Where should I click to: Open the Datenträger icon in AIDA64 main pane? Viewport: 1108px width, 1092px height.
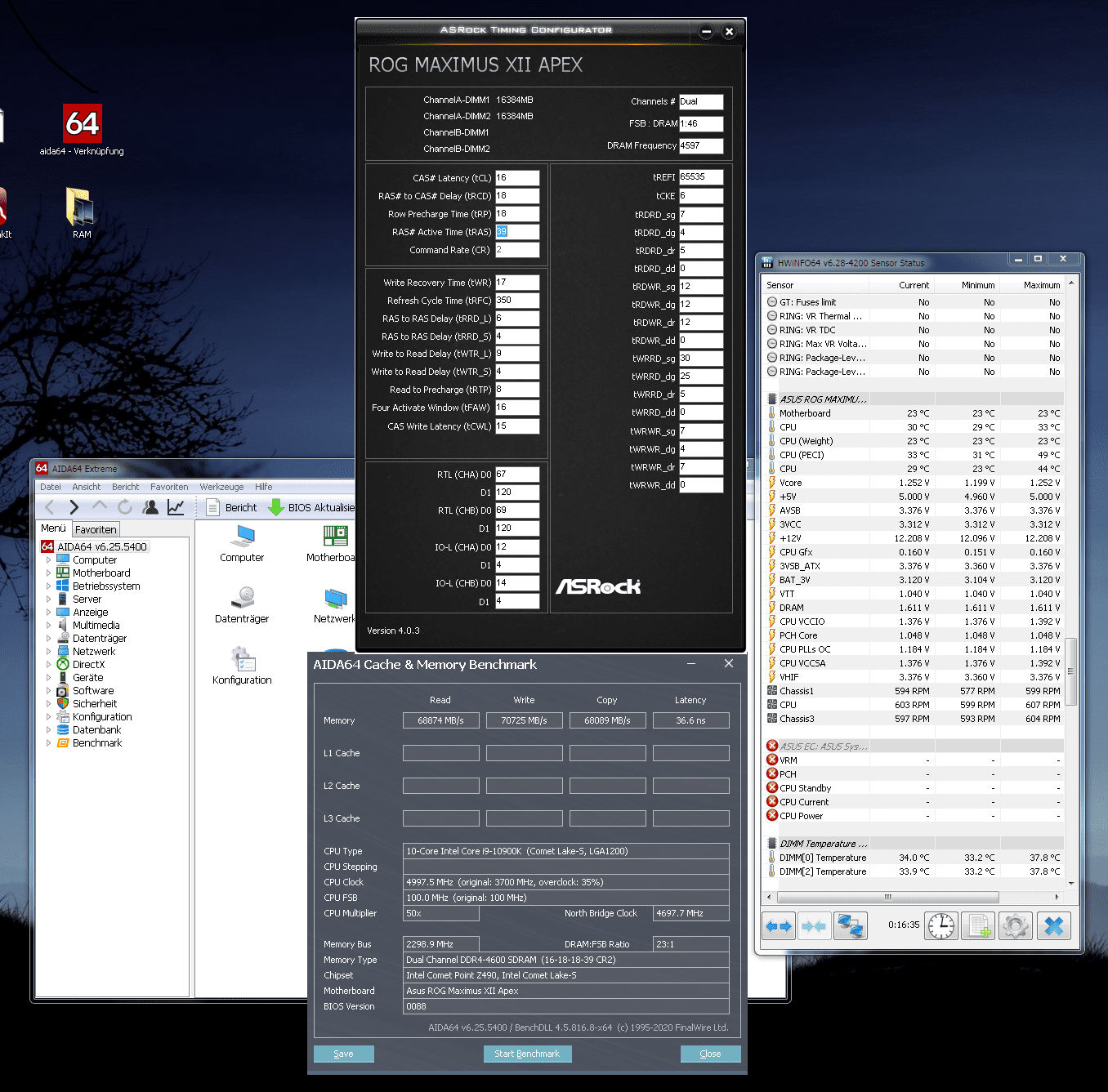[x=242, y=605]
